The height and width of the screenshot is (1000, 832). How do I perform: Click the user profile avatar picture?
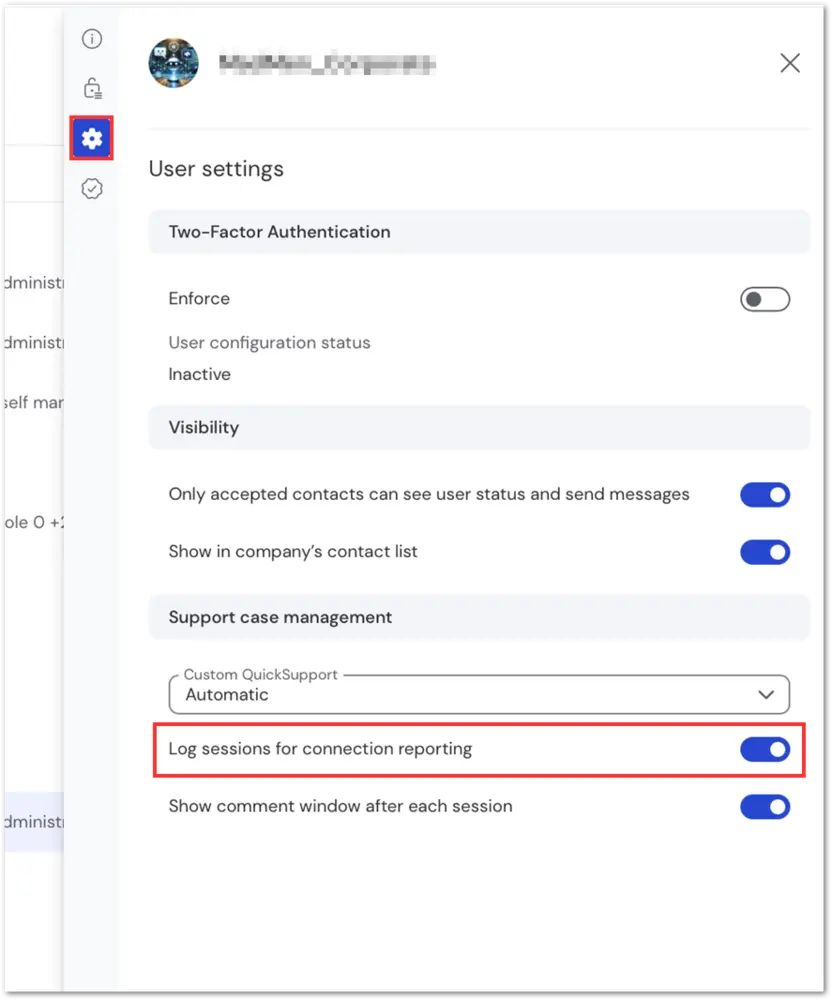pos(173,63)
